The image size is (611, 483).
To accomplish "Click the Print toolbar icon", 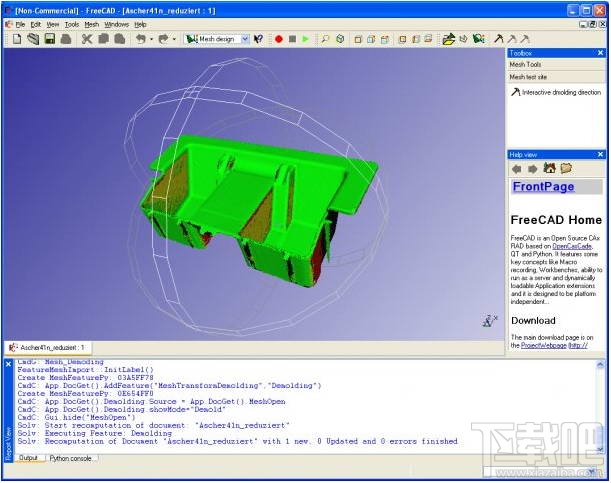I will 66,39.
